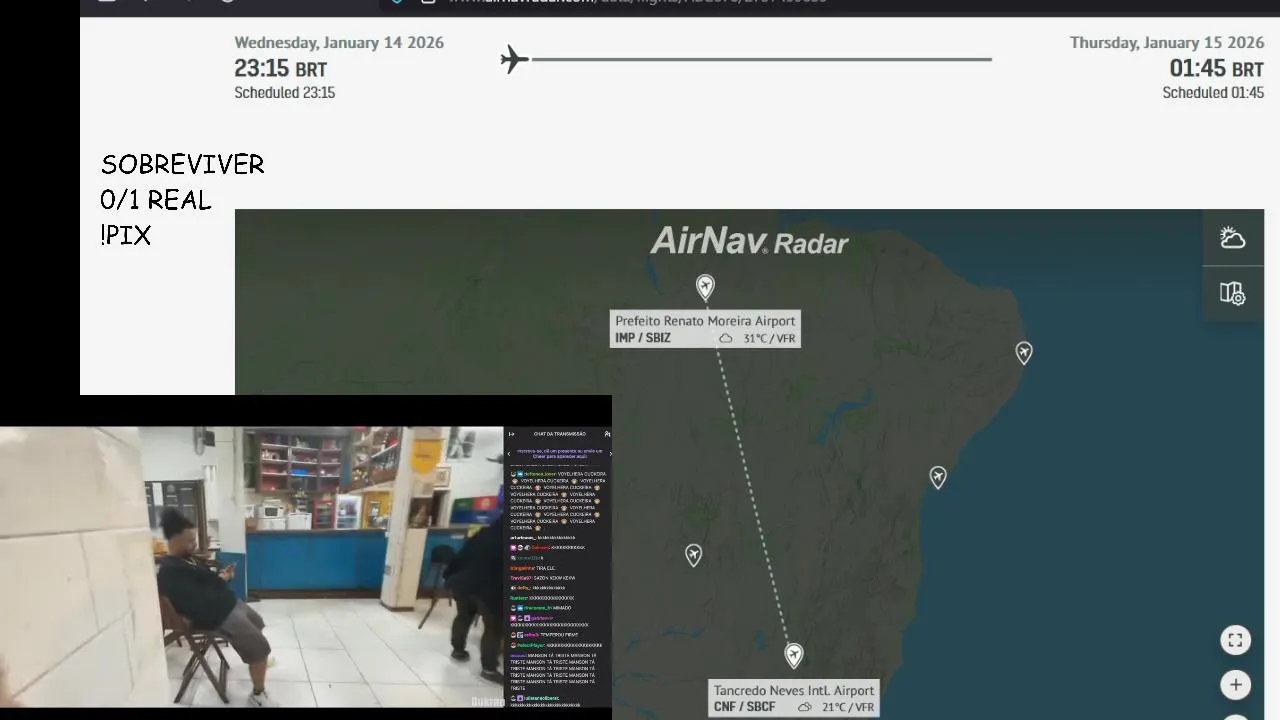Click the webcam video feed
The image size is (1280, 720).
[x=252, y=567]
